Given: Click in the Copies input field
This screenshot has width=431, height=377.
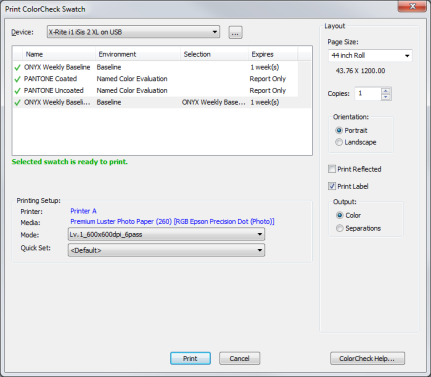Looking at the screenshot, I should tap(368, 94).
